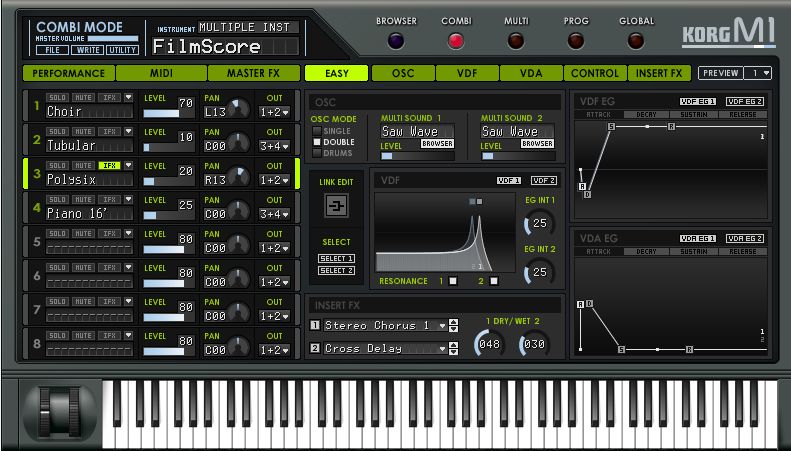Click the FILE button
This screenshot has height=451, width=791.
coord(52,50)
